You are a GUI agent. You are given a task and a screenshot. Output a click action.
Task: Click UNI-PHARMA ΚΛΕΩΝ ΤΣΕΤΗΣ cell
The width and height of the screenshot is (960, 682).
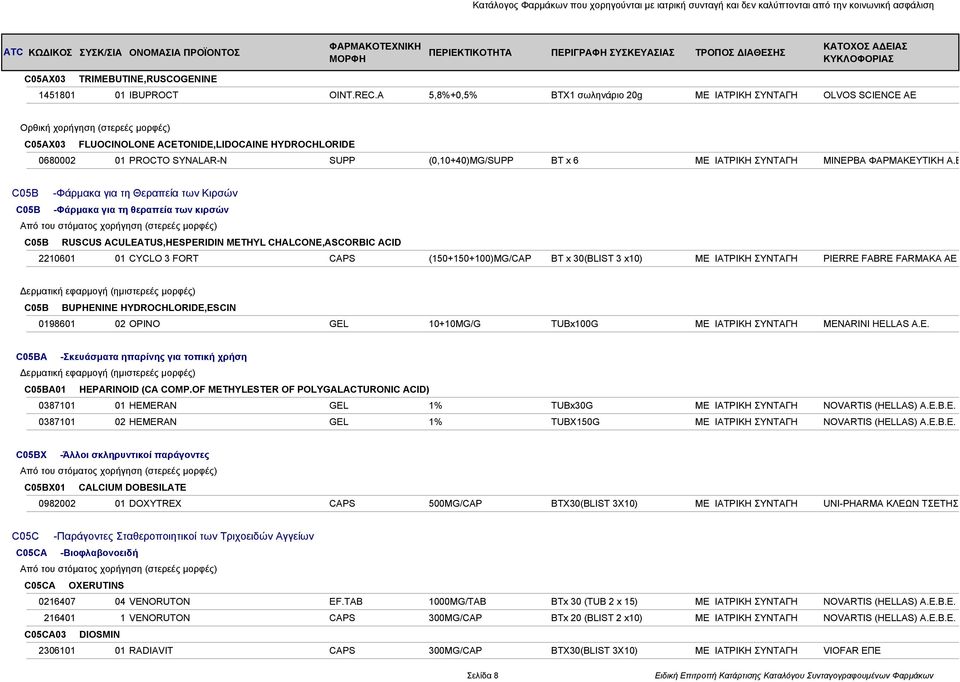pyautogui.click(x=890, y=503)
